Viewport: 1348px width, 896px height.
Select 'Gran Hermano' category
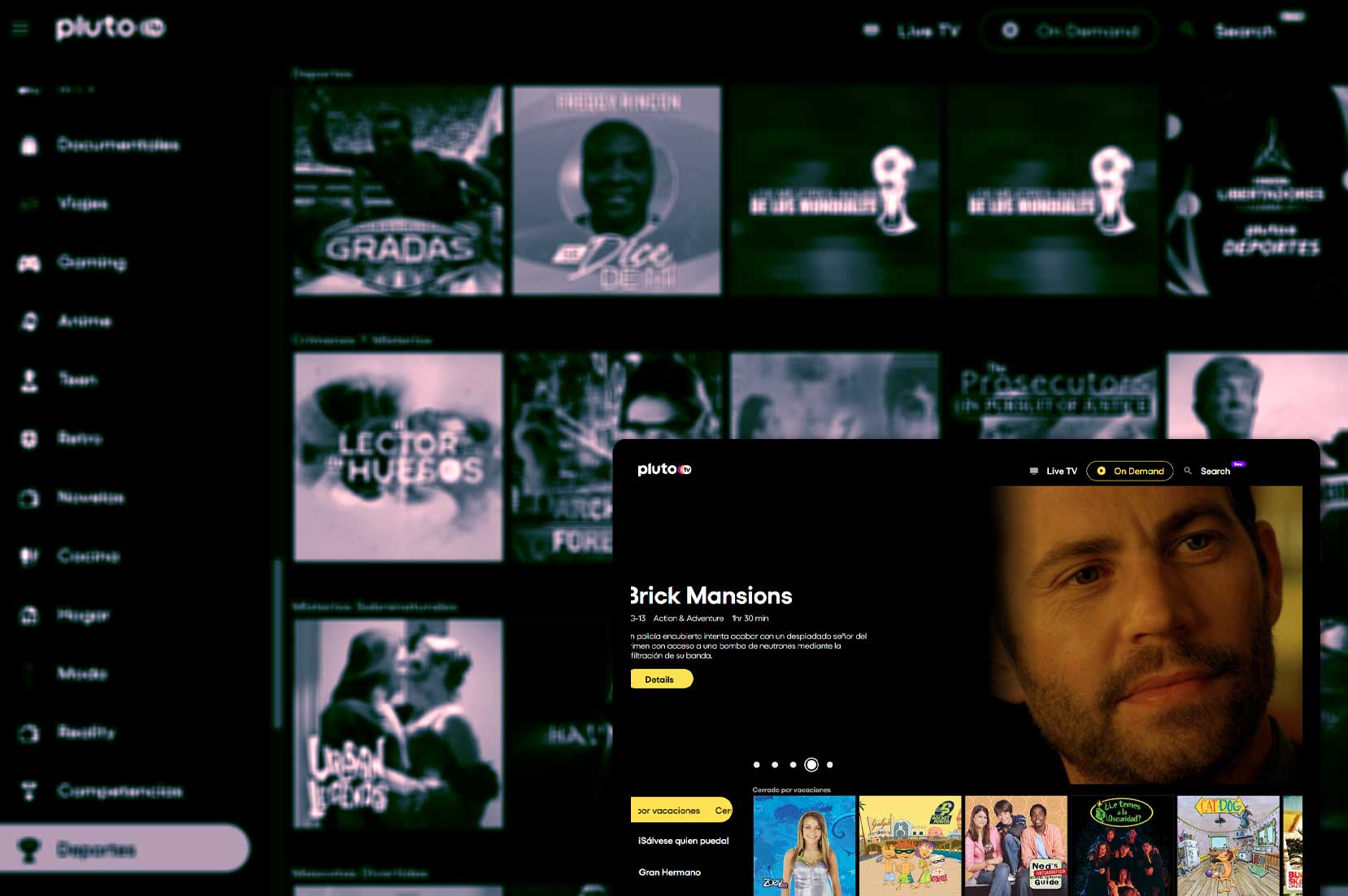pos(669,872)
